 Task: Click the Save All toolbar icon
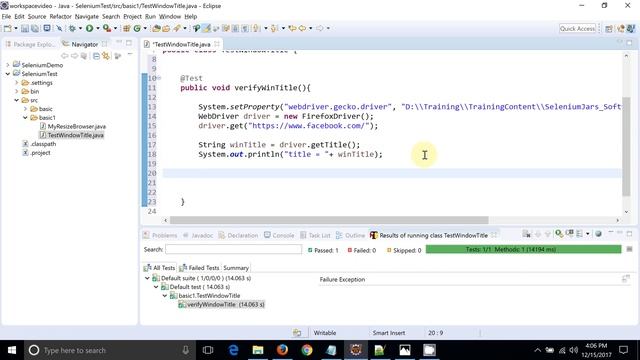pyautogui.click(x=35, y=28)
